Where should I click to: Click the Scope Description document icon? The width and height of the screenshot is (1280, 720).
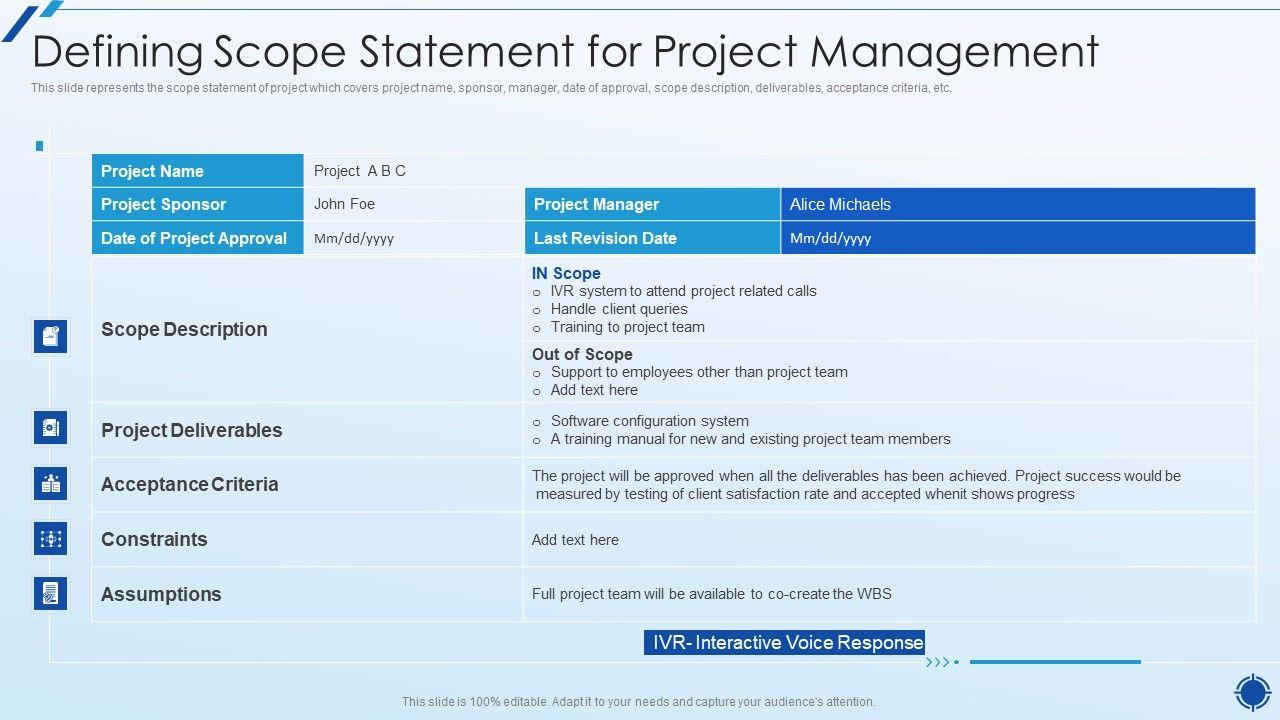coord(51,337)
